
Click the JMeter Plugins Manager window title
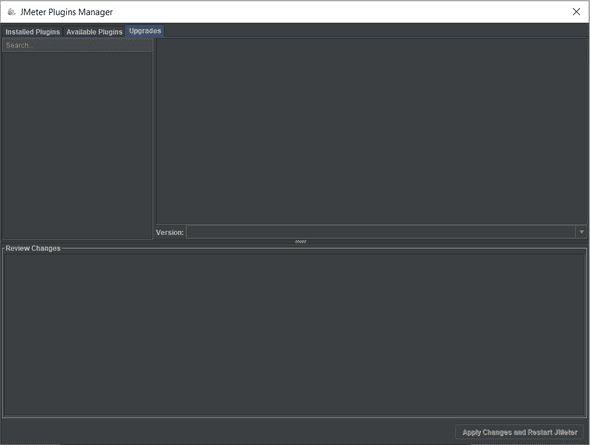pyautogui.click(x=66, y=12)
